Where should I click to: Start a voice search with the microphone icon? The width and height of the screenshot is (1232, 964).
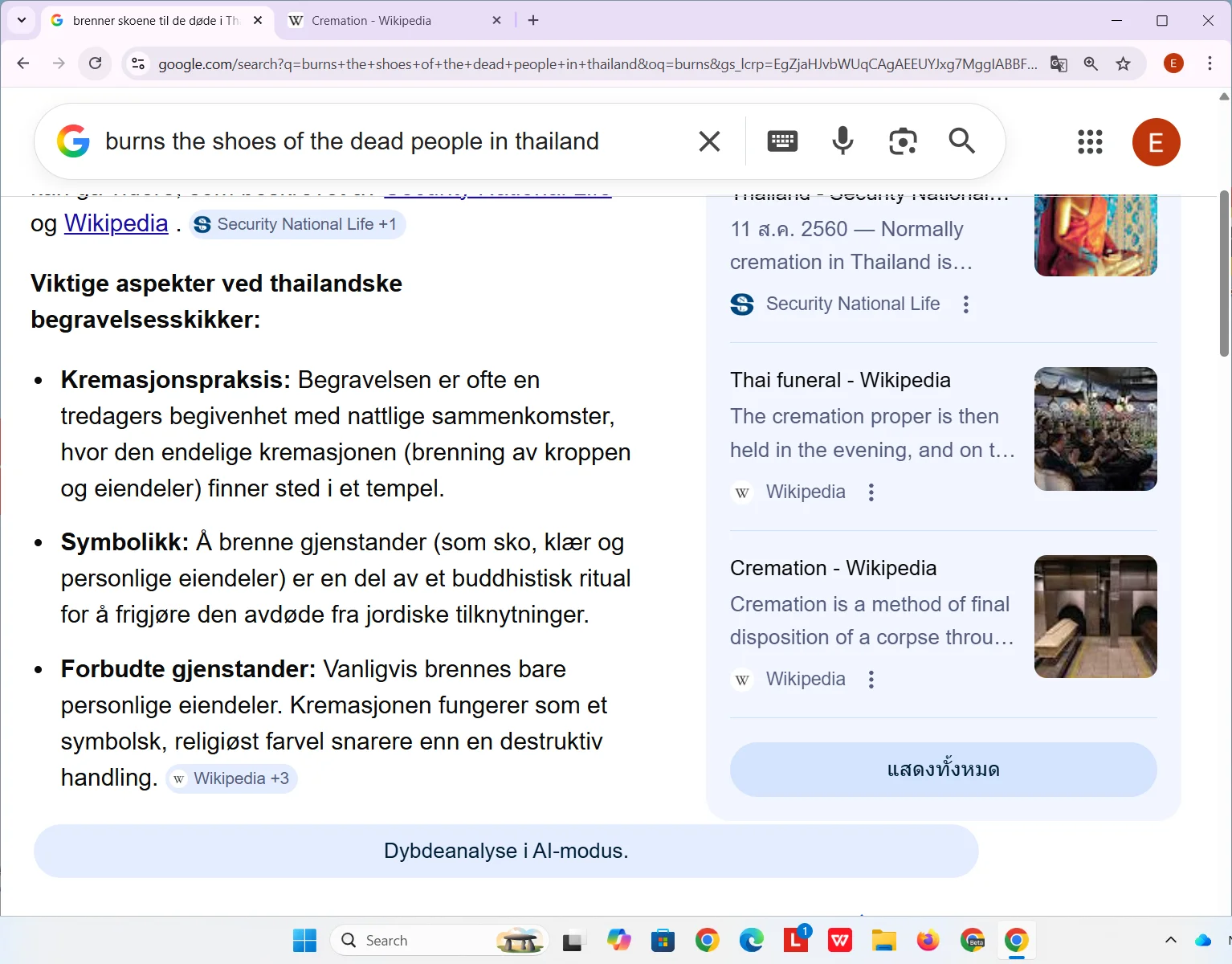point(842,141)
